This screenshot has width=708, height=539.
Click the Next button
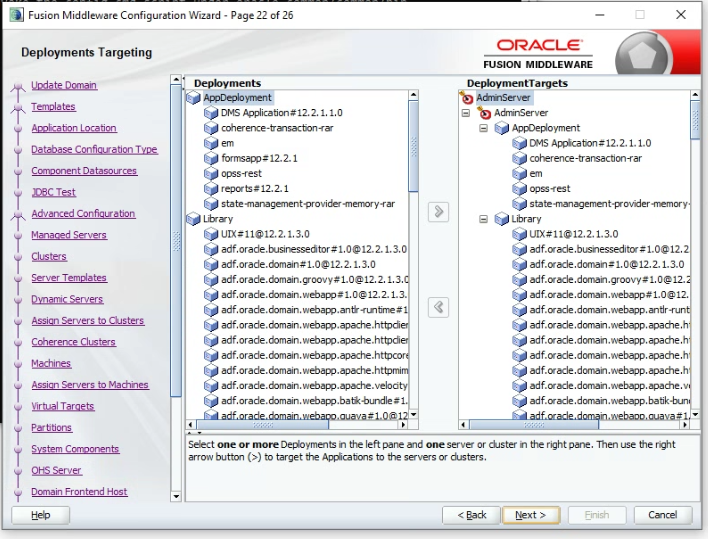click(531, 515)
